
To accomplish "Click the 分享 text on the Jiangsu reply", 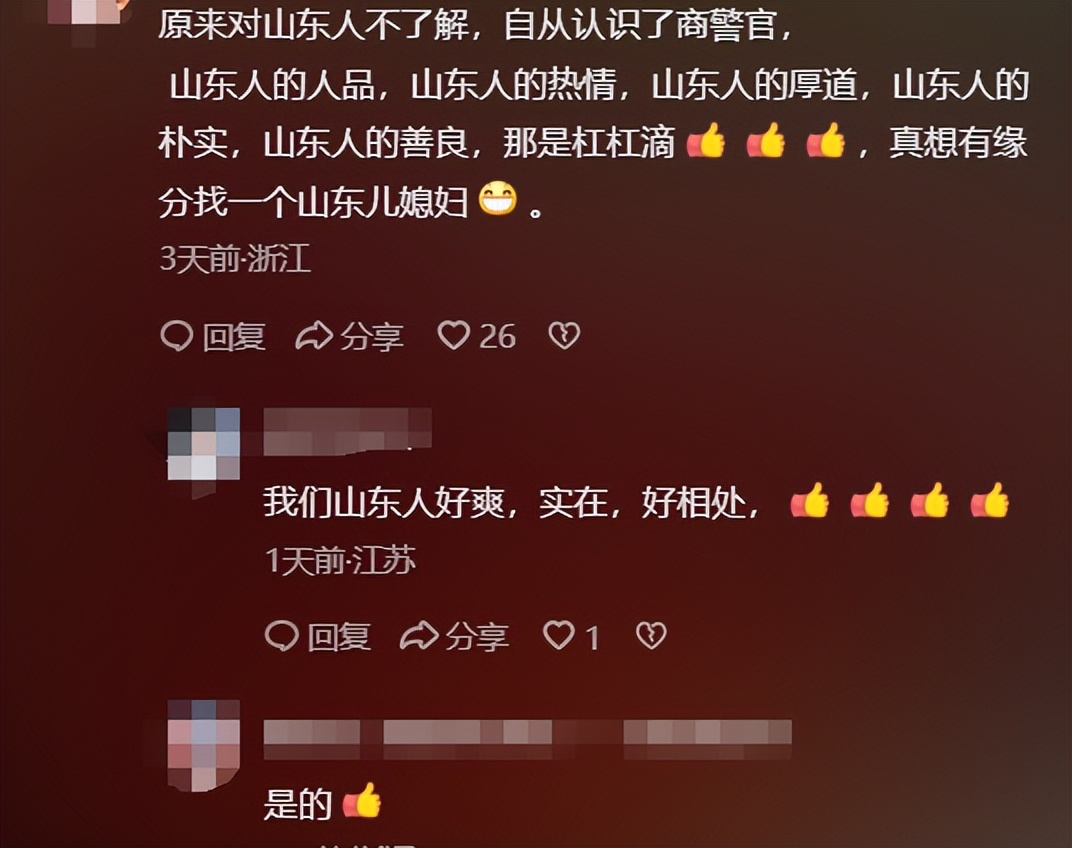I will tap(477, 637).
